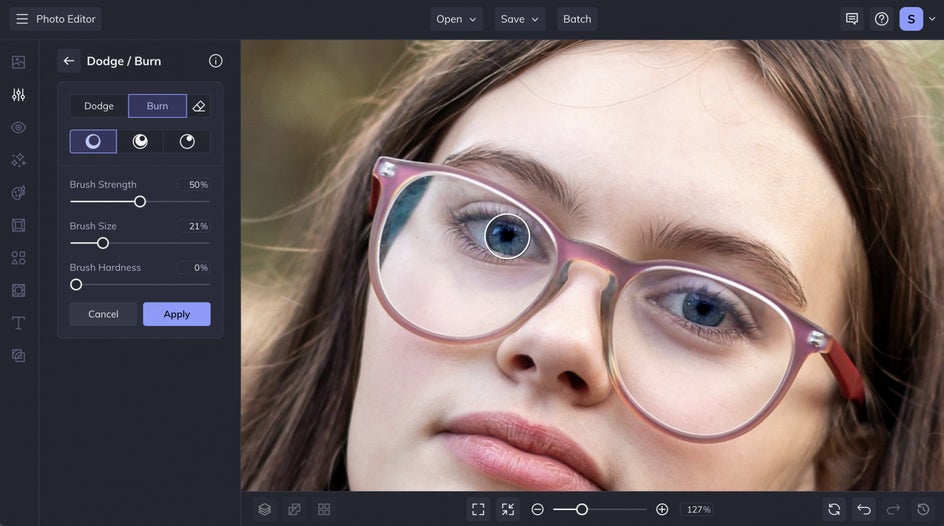Click Cancel in Dodge / Burn panel
The width and height of the screenshot is (944, 526).
point(103,314)
